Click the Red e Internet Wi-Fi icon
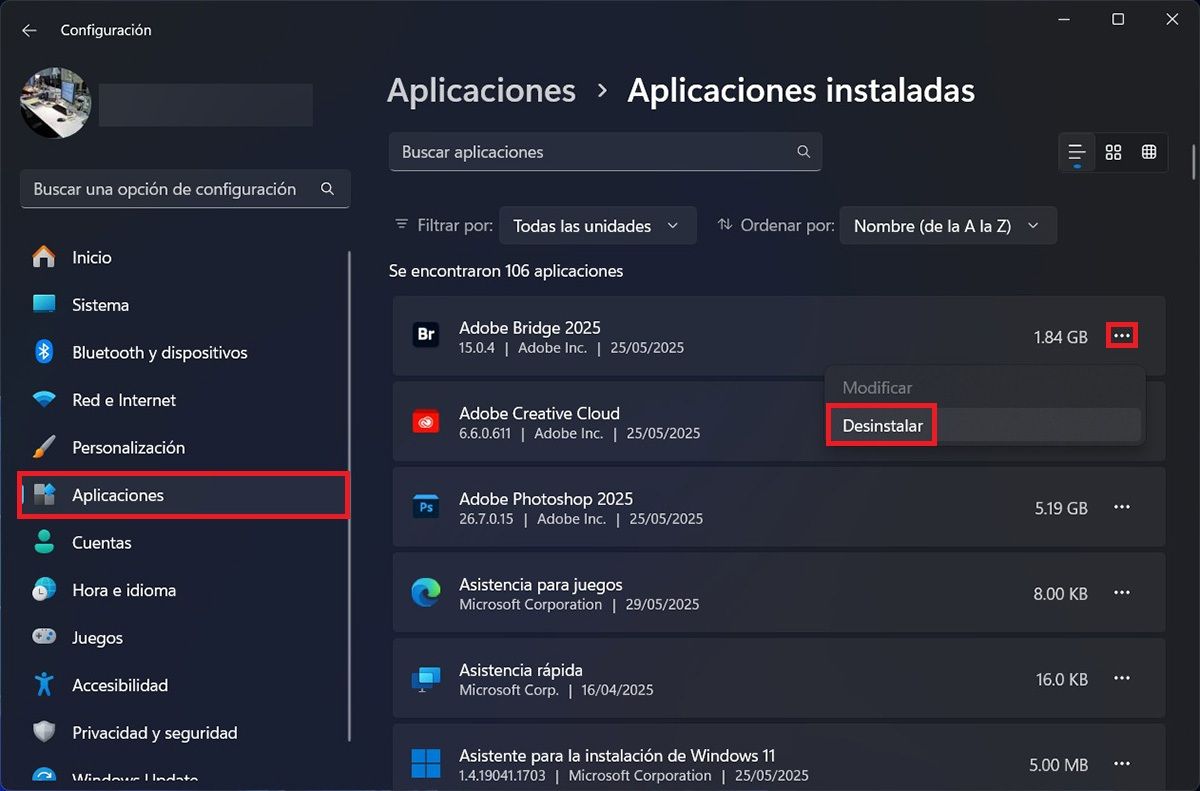This screenshot has width=1200, height=791. [x=44, y=400]
